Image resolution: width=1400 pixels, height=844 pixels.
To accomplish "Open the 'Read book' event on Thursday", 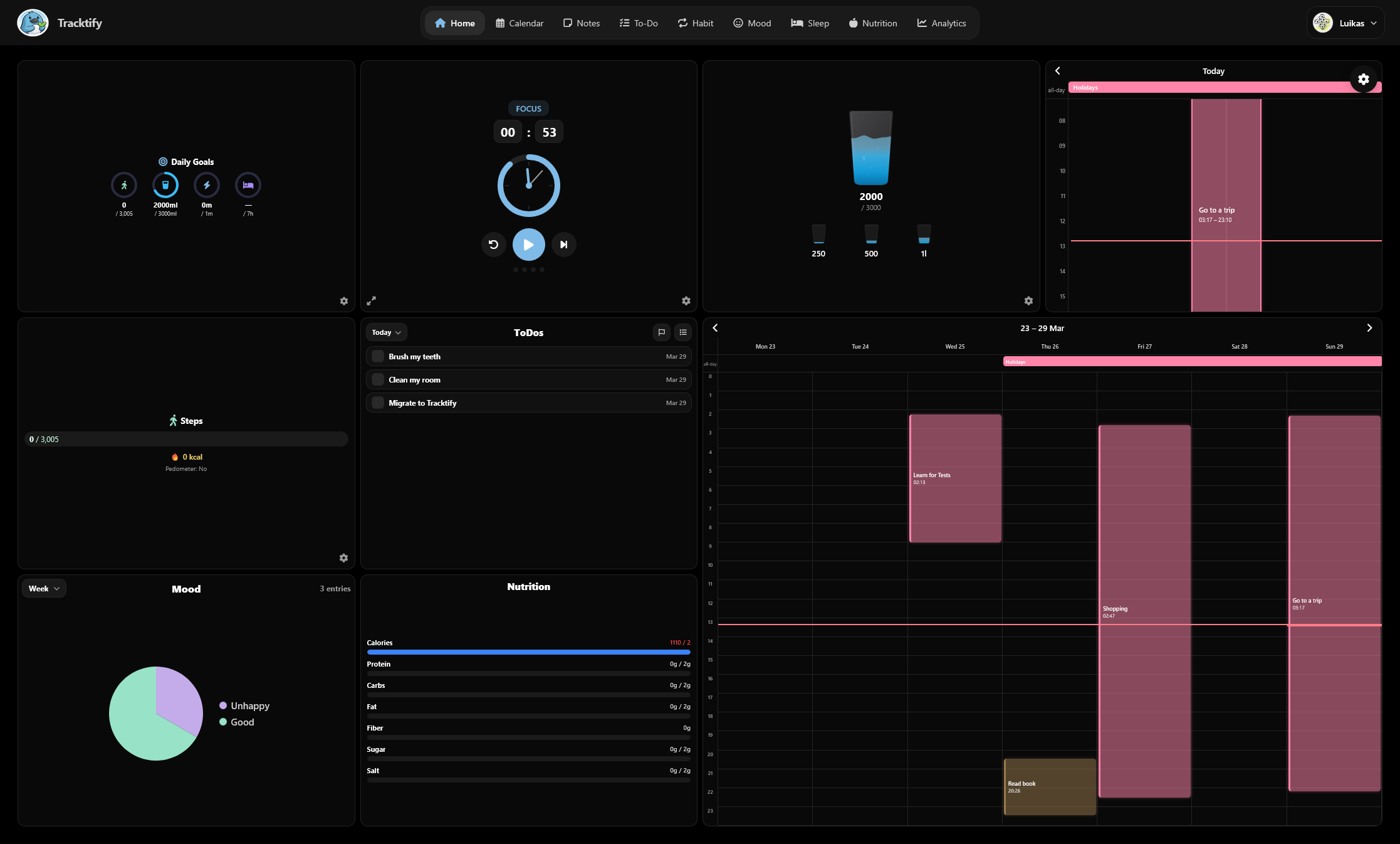I will (1050, 787).
